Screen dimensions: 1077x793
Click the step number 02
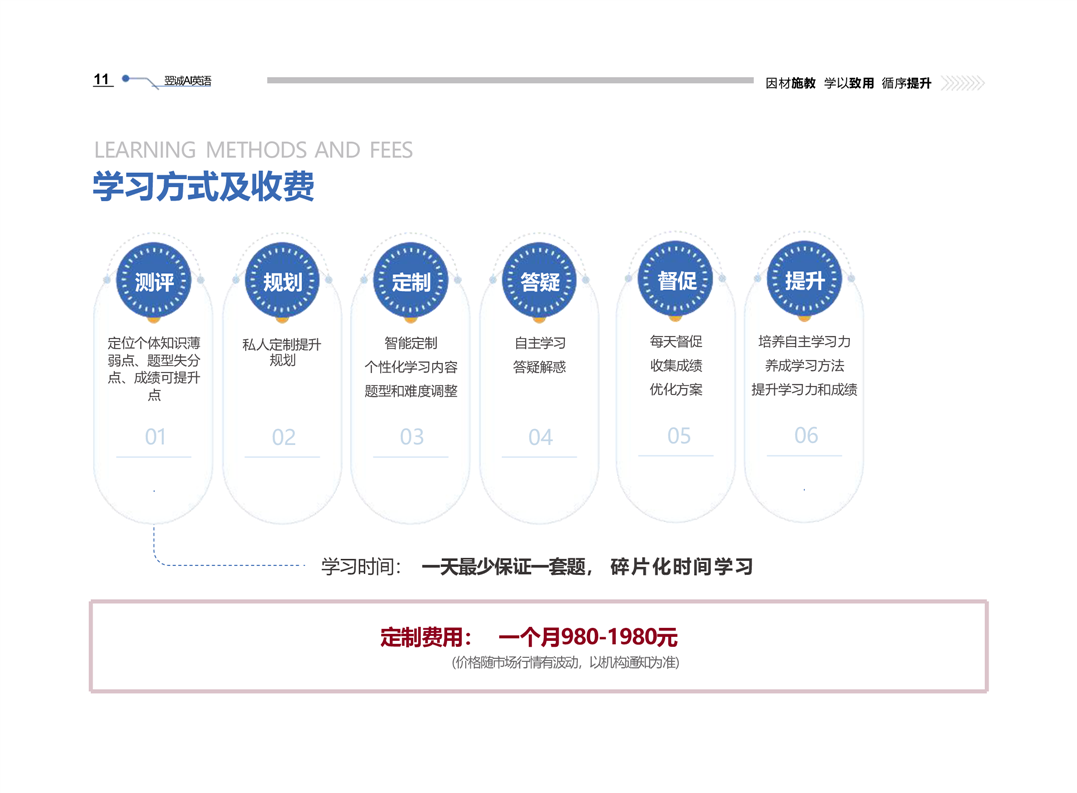click(x=283, y=438)
